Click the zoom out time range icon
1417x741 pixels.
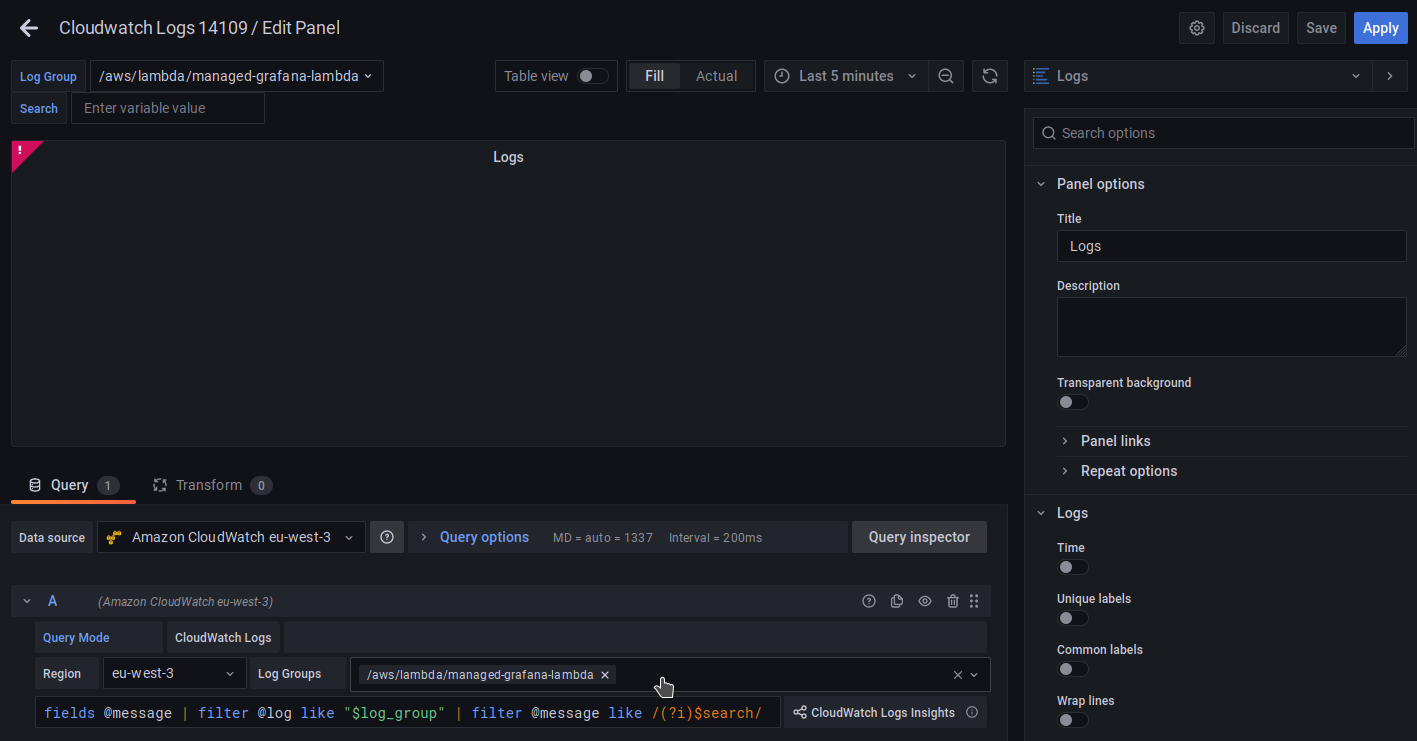coord(946,76)
